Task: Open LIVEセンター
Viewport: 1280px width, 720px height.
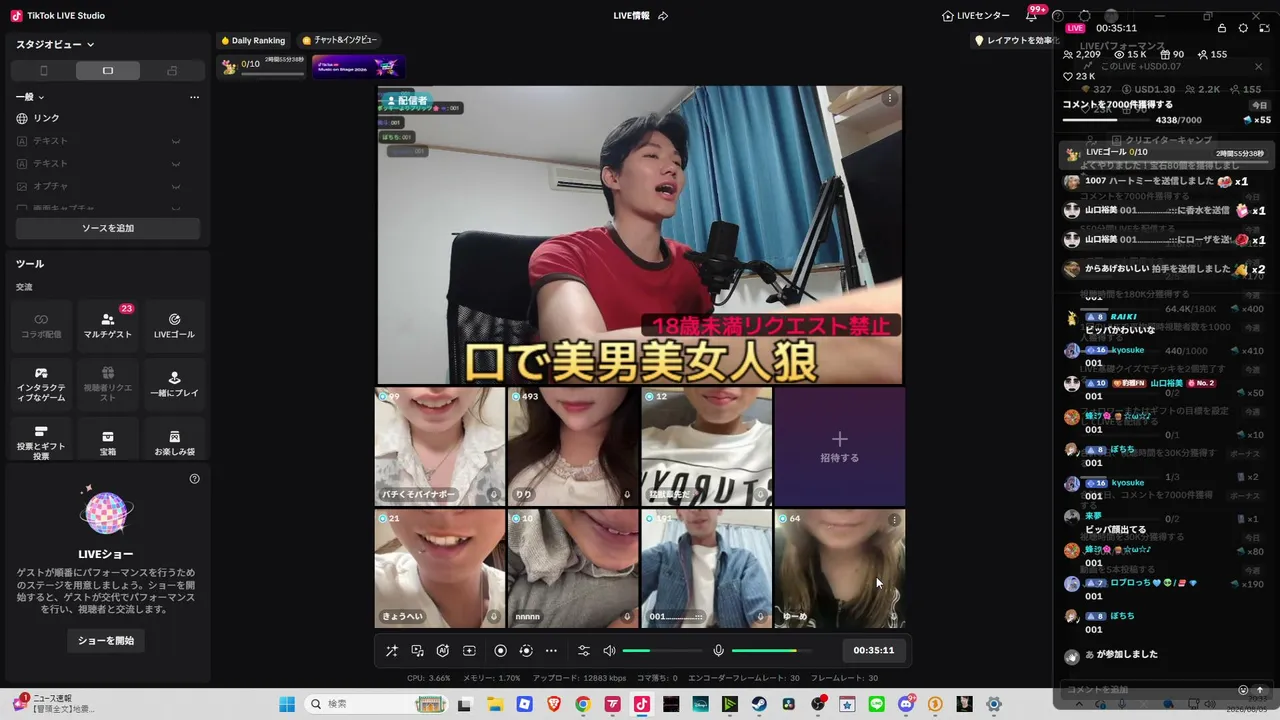Action: tap(976, 16)
